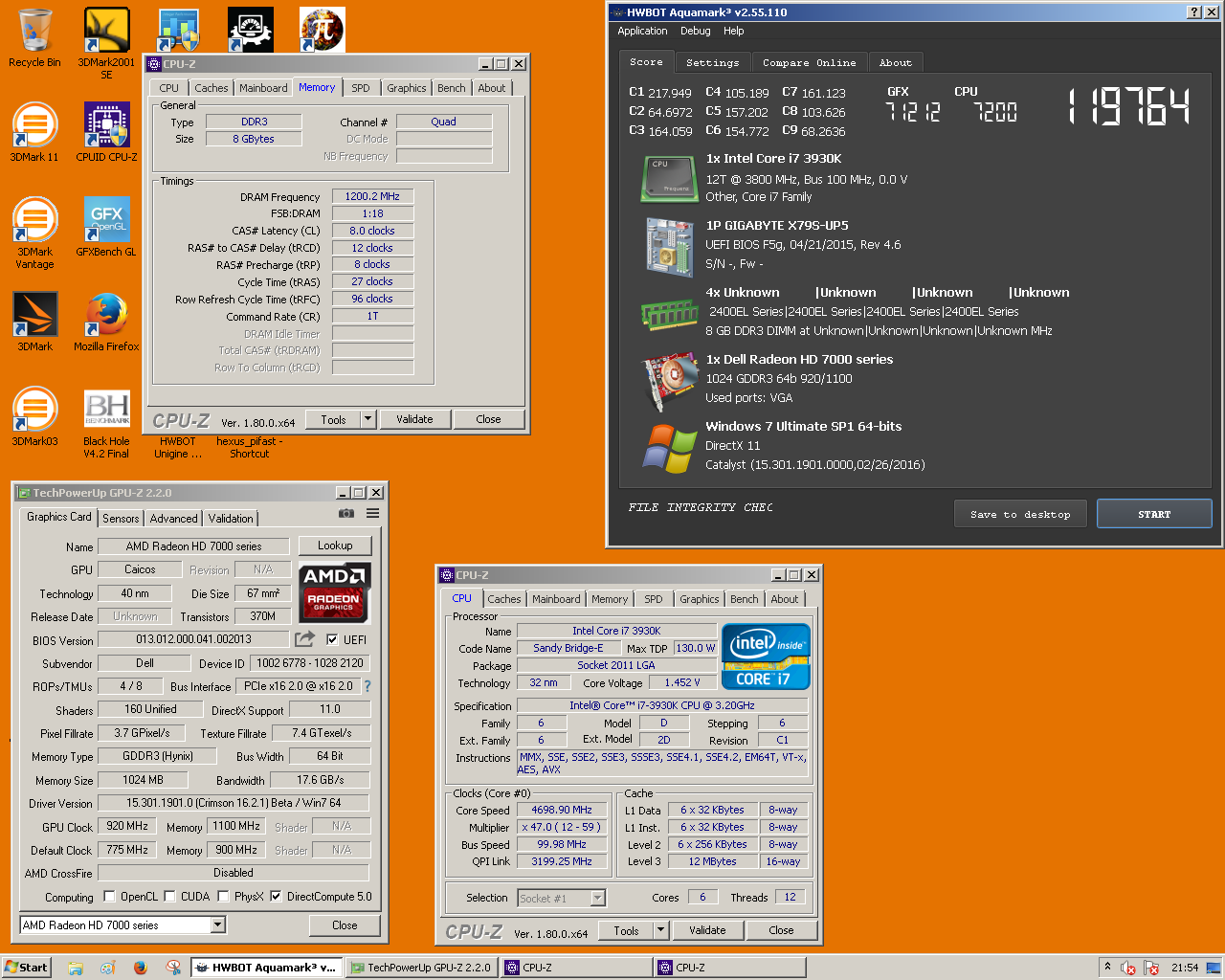The image size is (1225, 980).
Task: Click the muted volume tray icon
Action: coord(1128,968)
